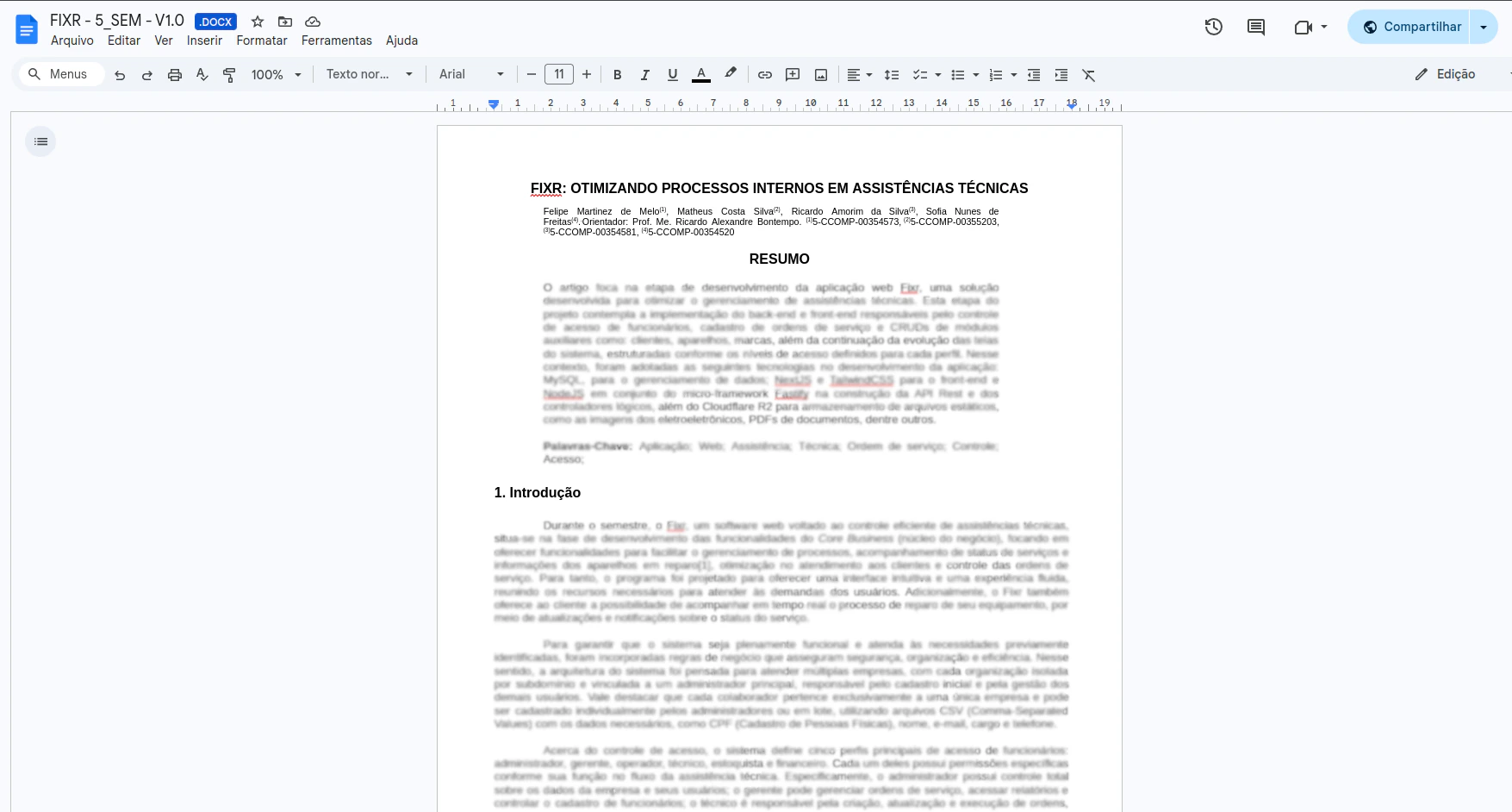Click the move to folder icon
Image resolution: width=1512 pixels, height=812 pixels.
coord(285,22)
